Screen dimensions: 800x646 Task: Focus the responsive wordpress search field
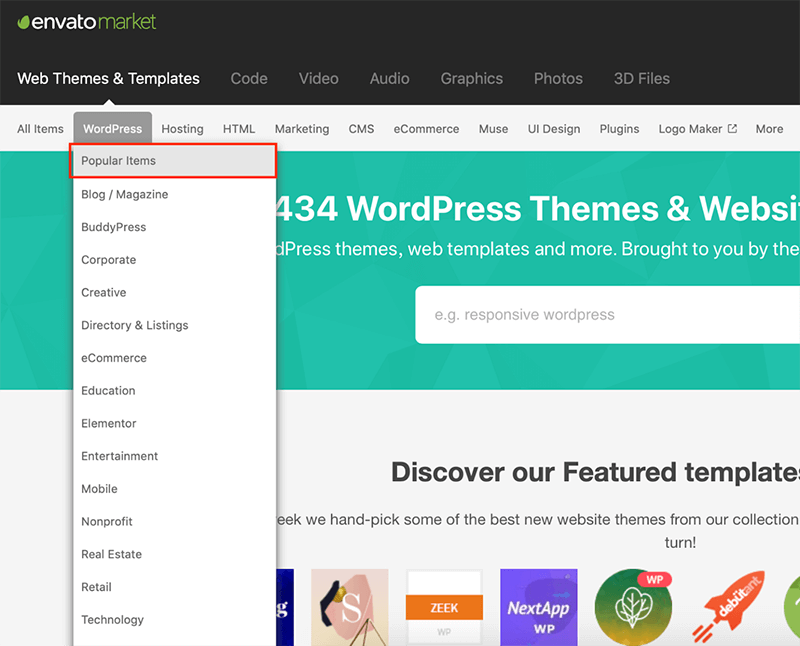[x=607, y=314]
